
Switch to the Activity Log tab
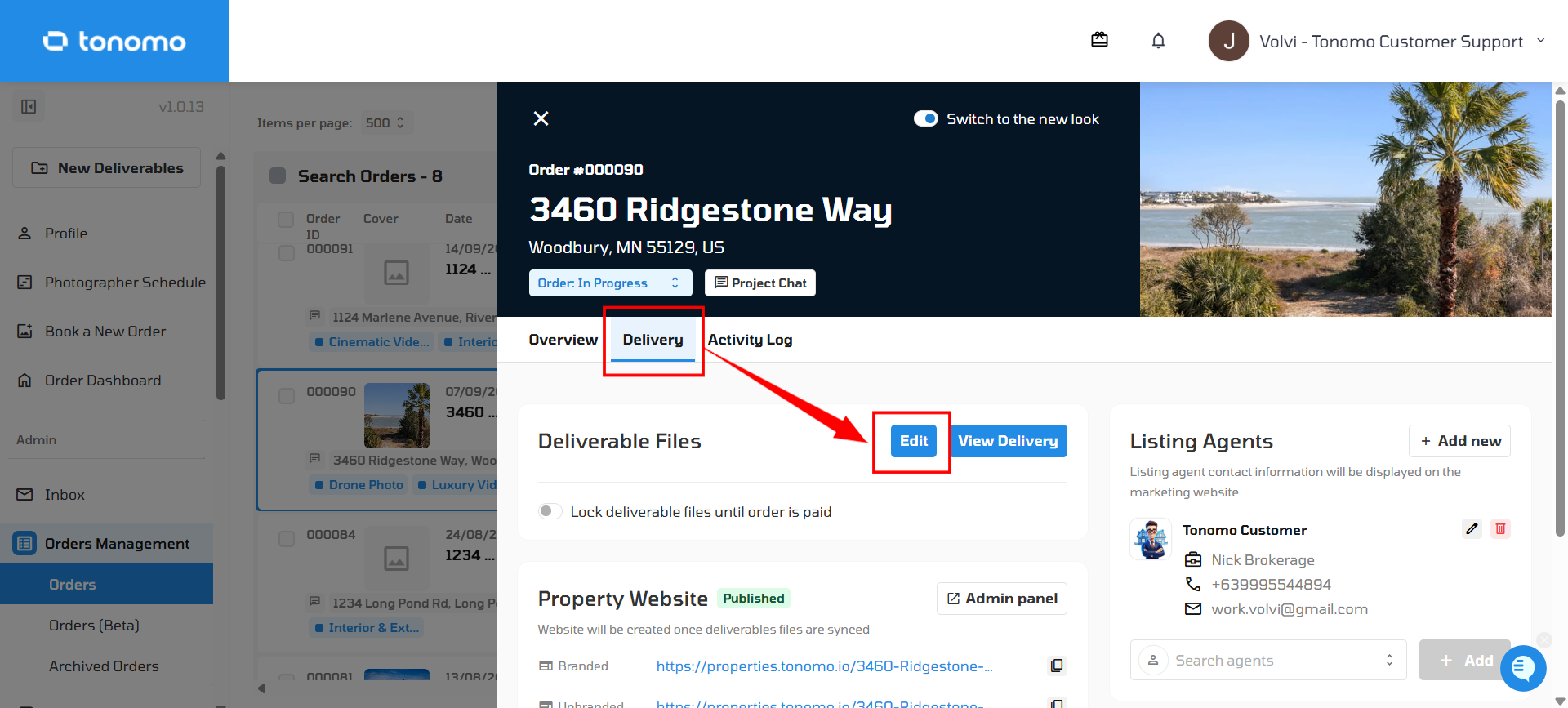pos(750,340)
